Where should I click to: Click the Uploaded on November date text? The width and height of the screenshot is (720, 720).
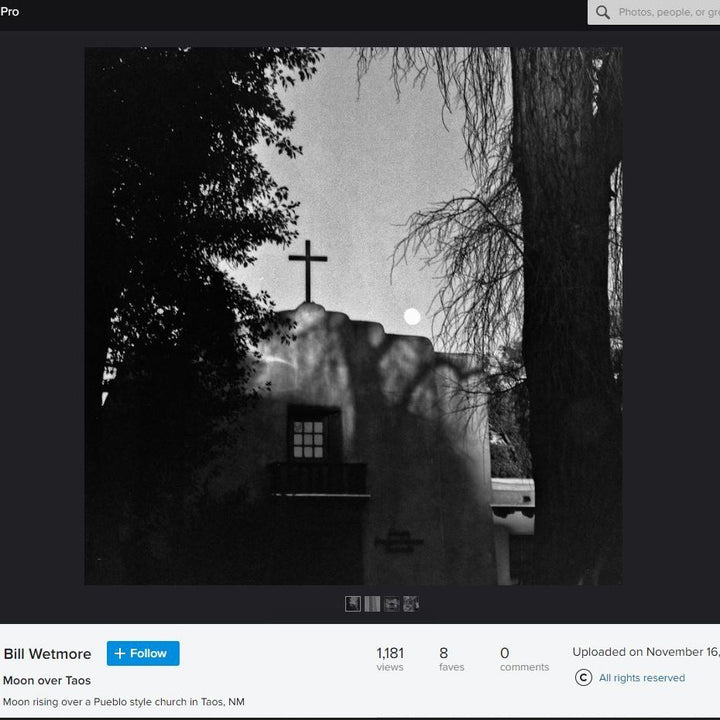coord(645,652)
